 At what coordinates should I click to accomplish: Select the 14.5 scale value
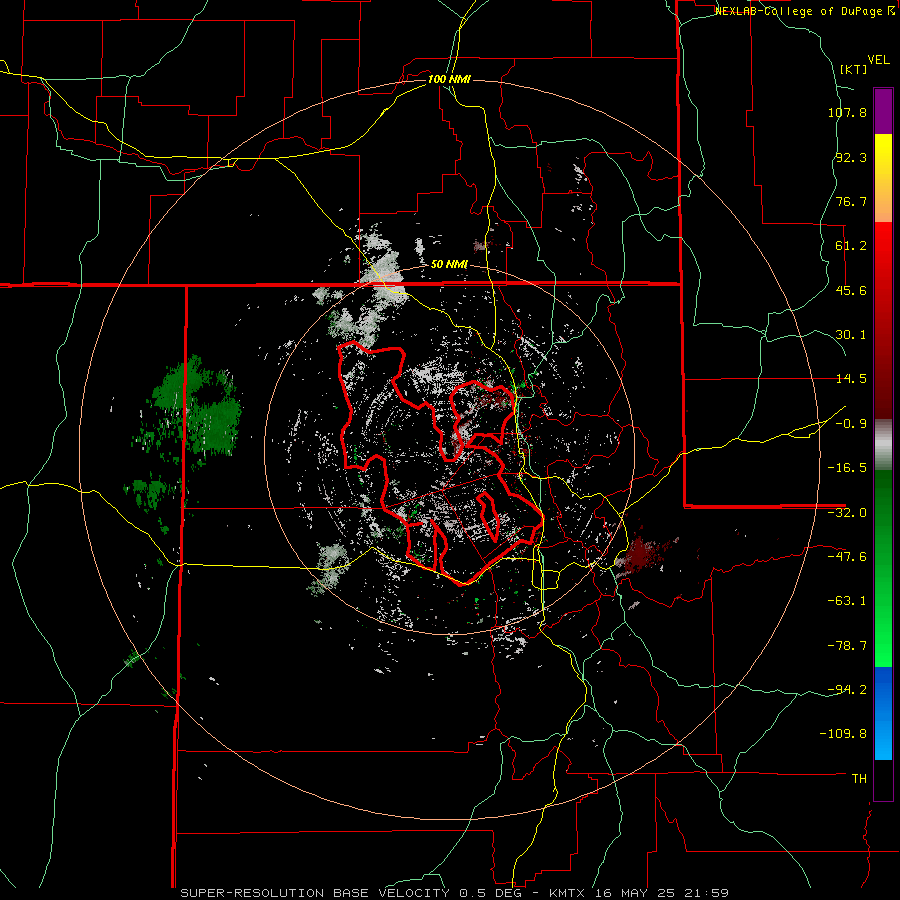[851, 379]
